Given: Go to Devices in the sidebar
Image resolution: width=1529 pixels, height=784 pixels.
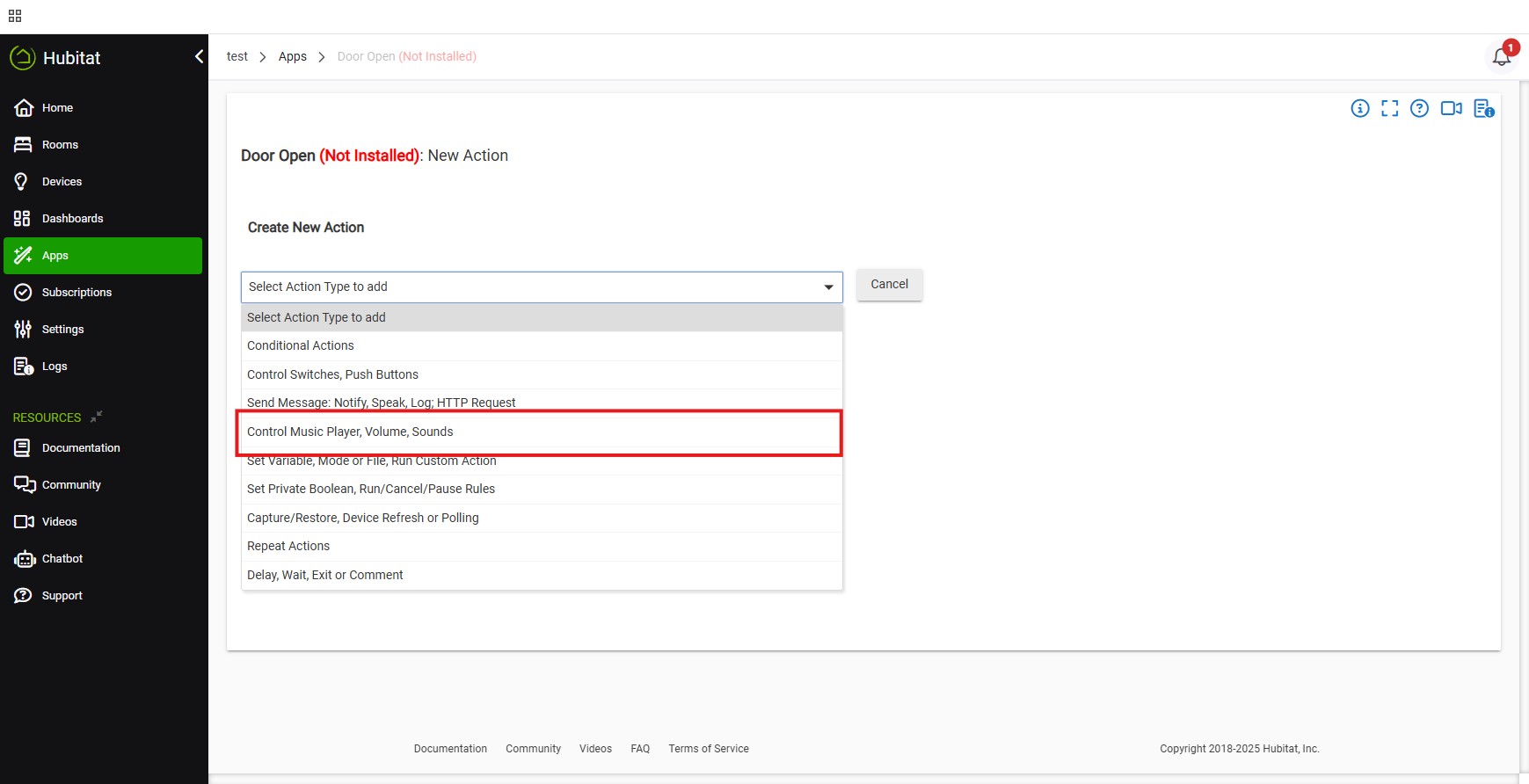Looking at the screenshot, I should pos(62,182).
